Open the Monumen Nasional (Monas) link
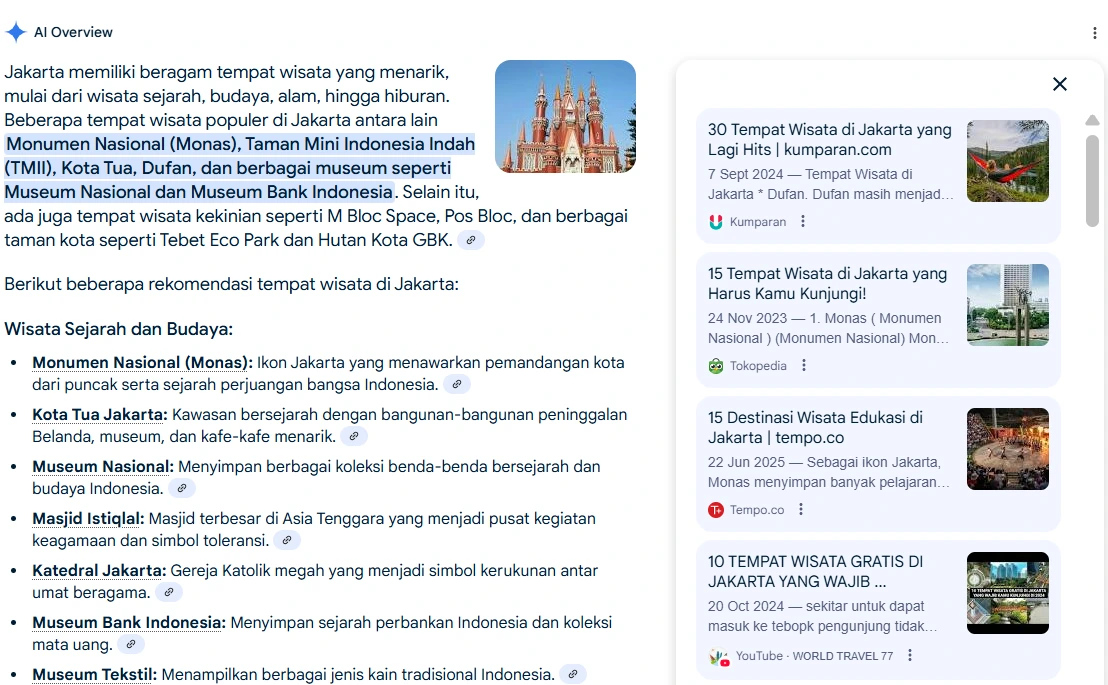Viewport: 1108px width, 685px height. 142,363
